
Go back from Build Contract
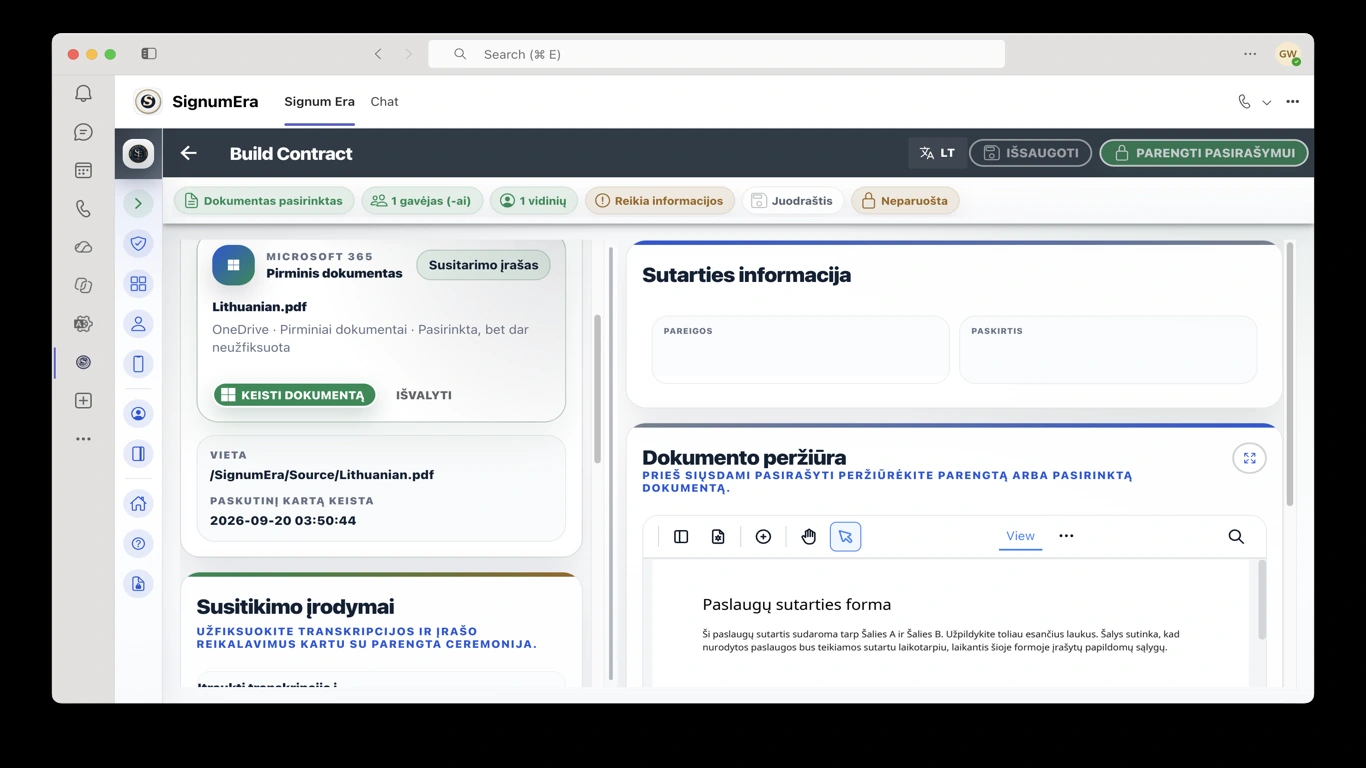click(188, 153)
